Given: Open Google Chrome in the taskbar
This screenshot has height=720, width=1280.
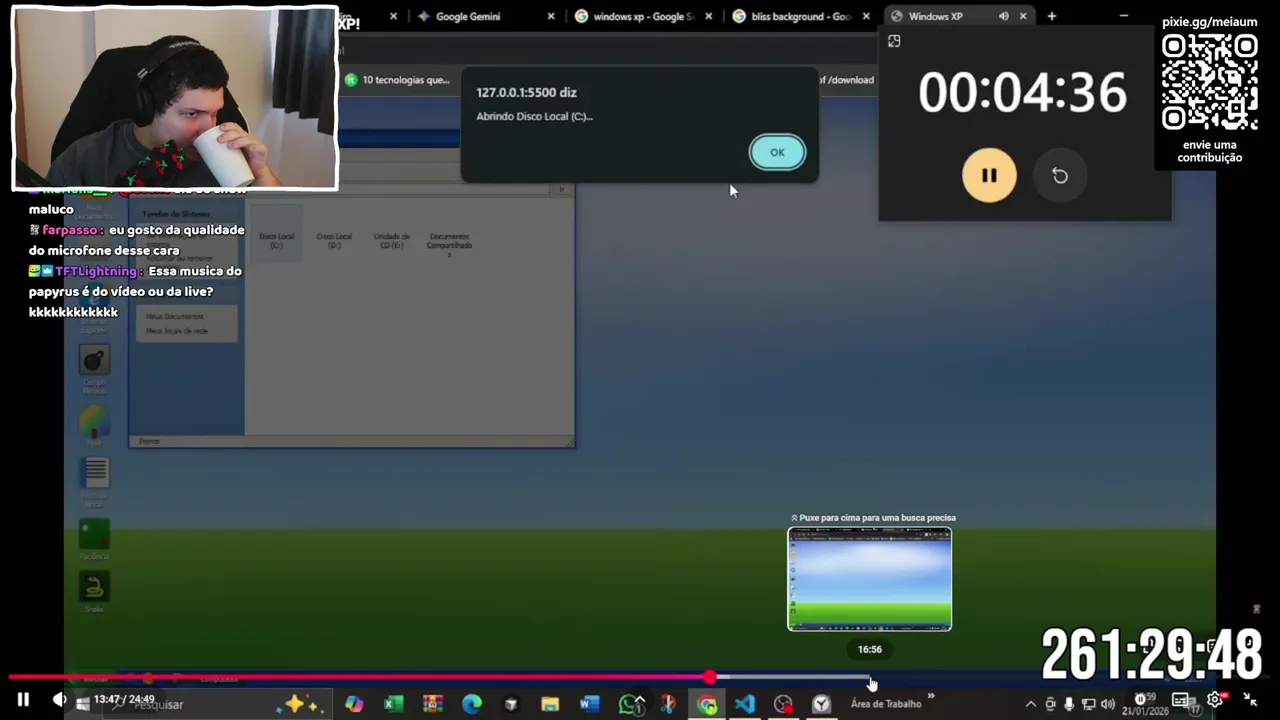Looking at the screenshot, I should 707,704.
